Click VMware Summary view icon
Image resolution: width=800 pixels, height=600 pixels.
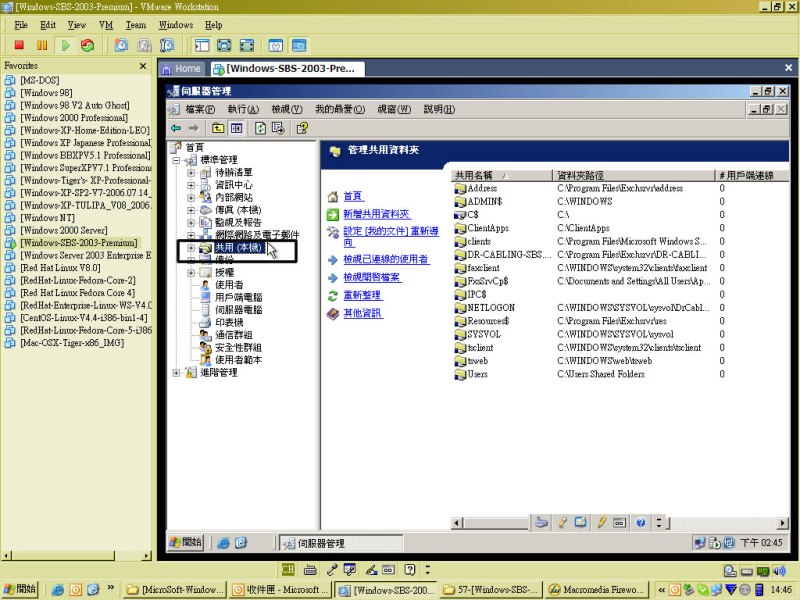pyautogui.click(x=276, y=45)
